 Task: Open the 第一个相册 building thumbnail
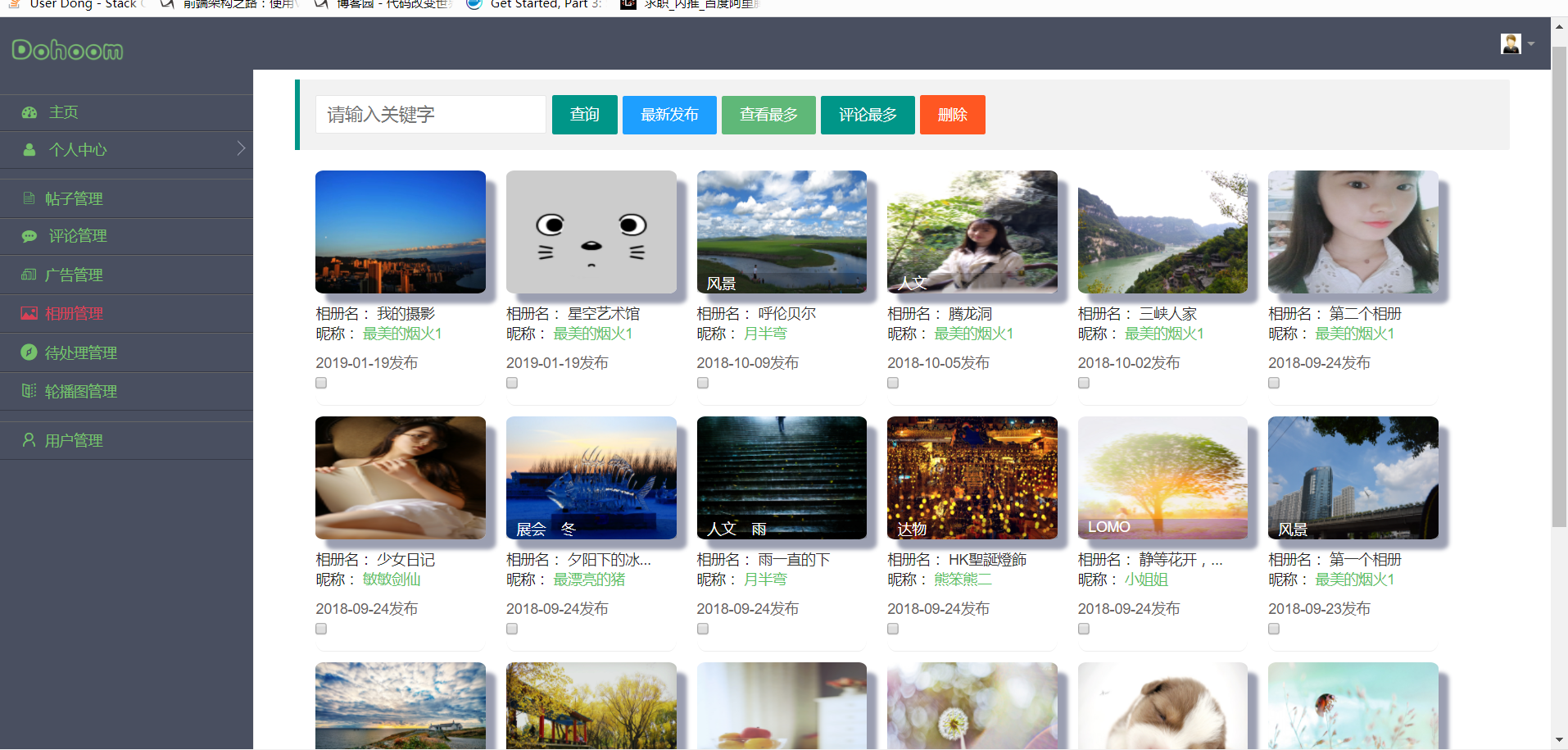(x=1353, y=478)
